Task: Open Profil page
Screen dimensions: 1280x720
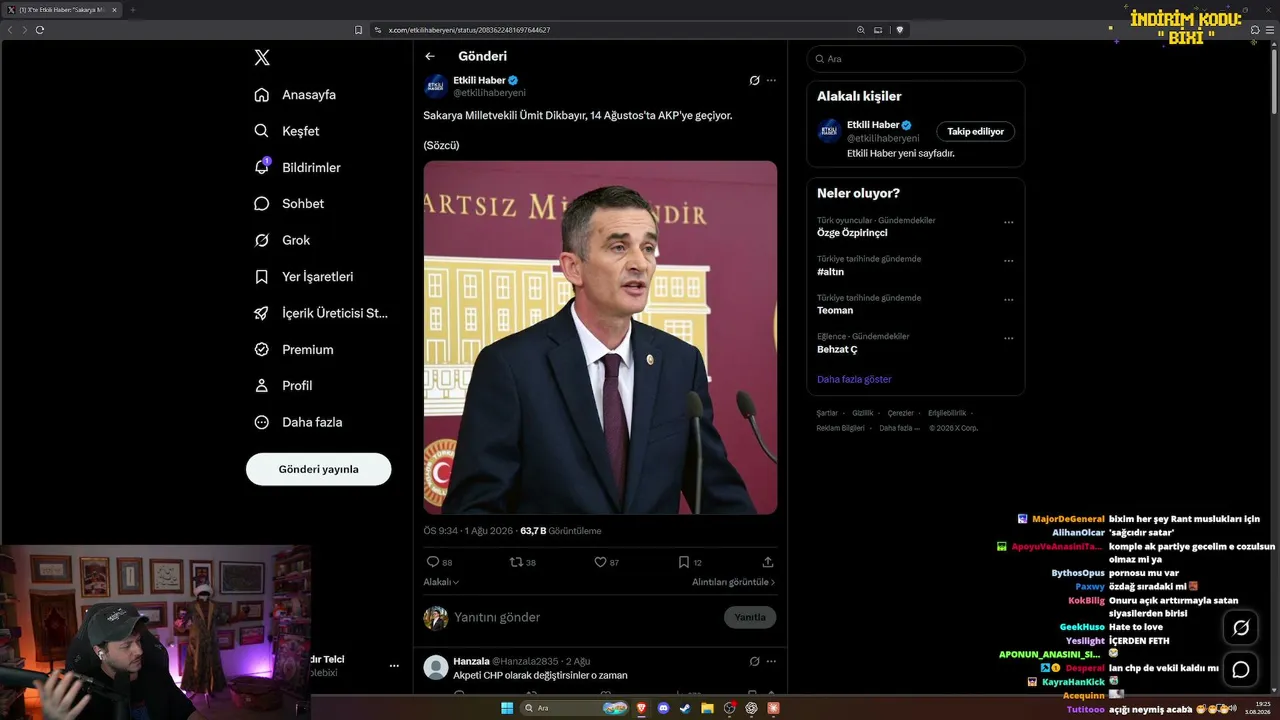Action: [283, 386]
